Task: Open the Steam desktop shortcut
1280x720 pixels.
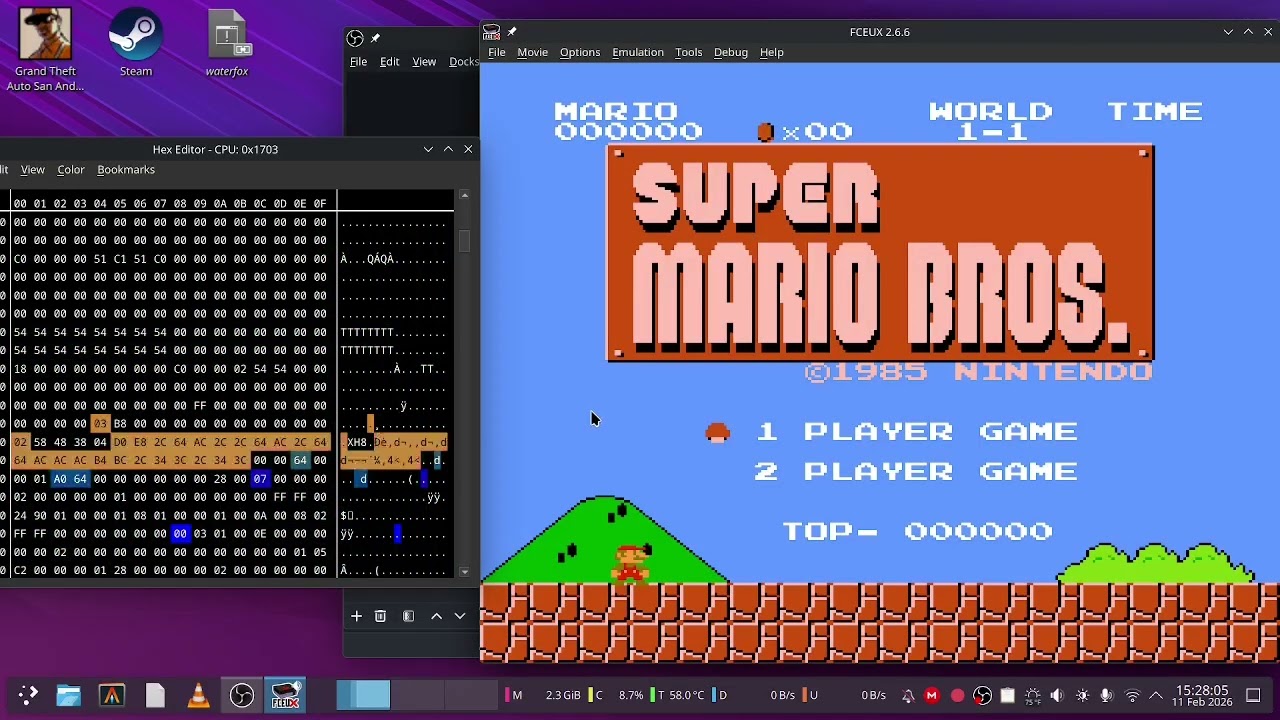Action: pos(136,43)
